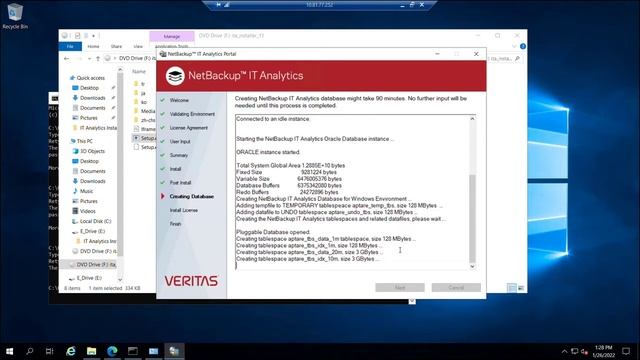Viewport: 640px width, 360px height.
Task: Select Desktop under Quick access
Action: tap(89, 88)
